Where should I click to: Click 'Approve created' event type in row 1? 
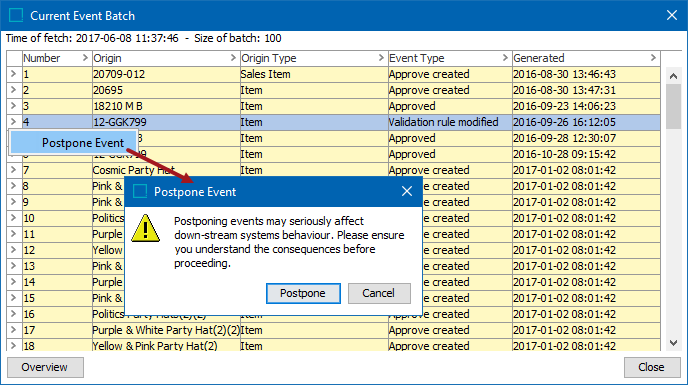450,74
